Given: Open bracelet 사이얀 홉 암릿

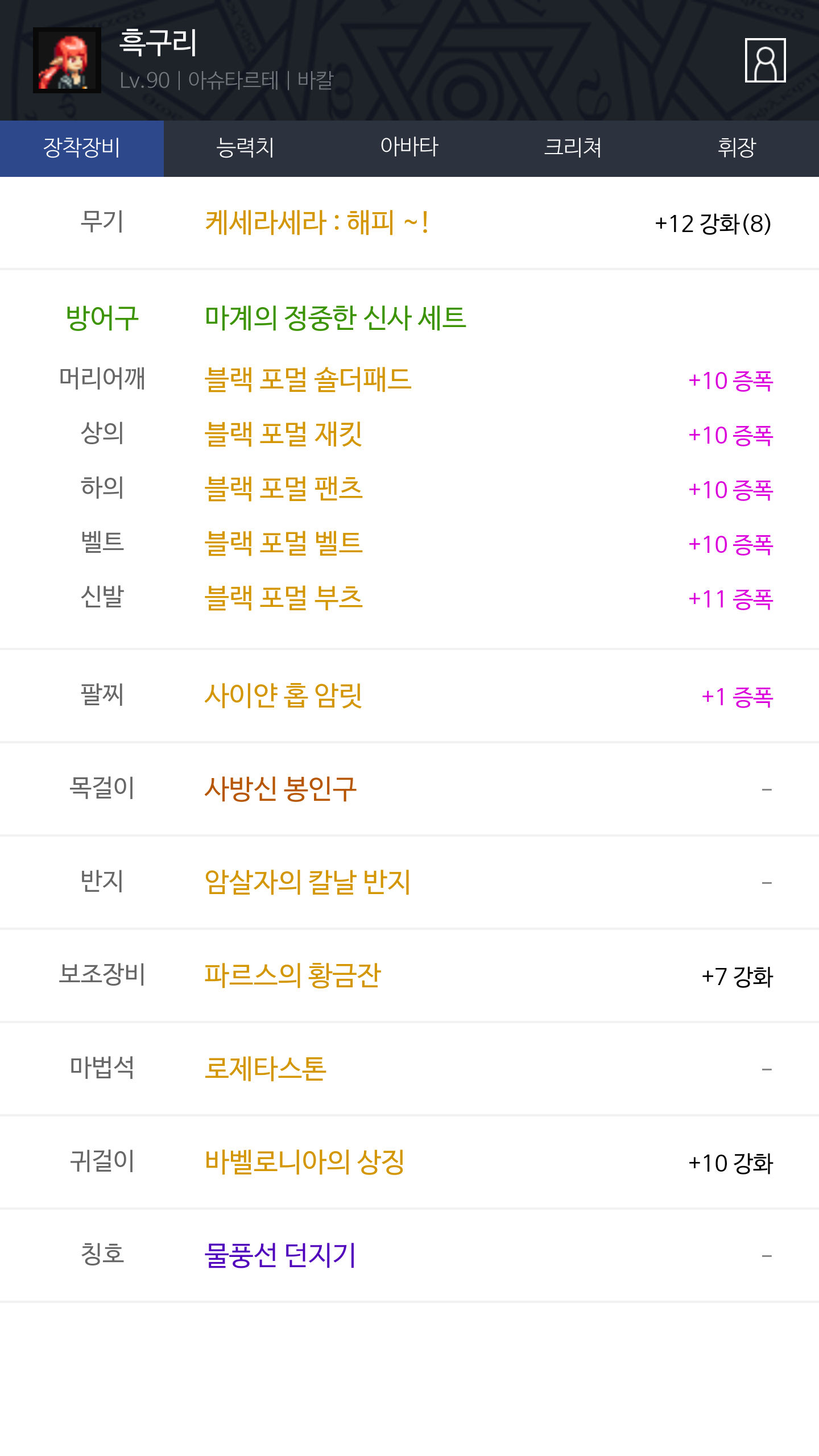Looking at the screenshot, I should tap(283, 695).
